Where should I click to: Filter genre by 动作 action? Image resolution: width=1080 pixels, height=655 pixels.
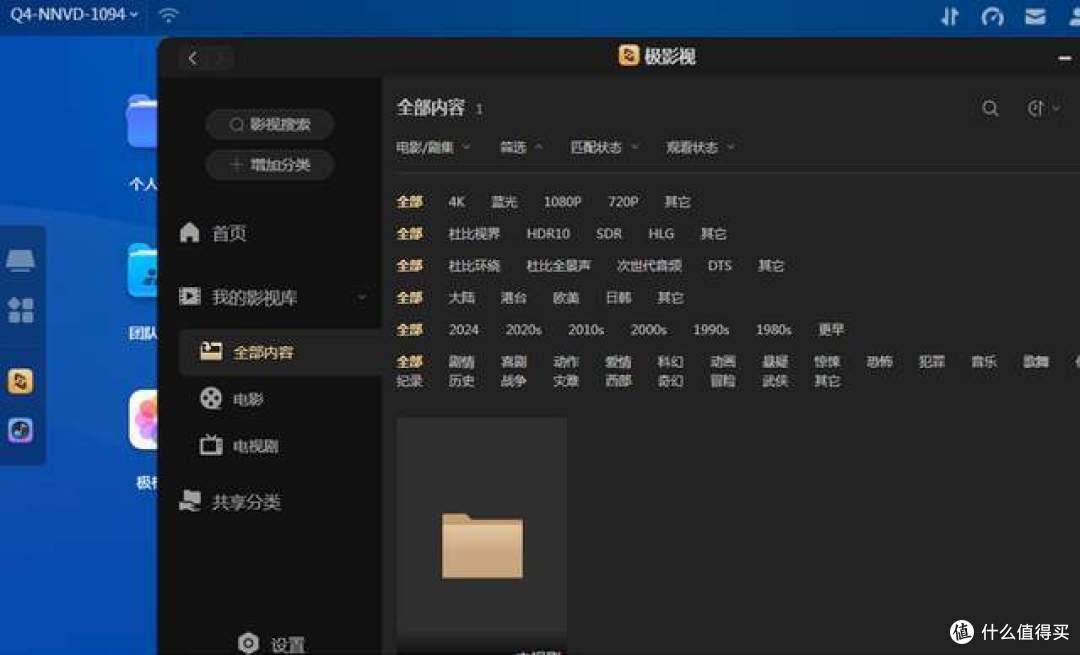click(x=566, y=362)
